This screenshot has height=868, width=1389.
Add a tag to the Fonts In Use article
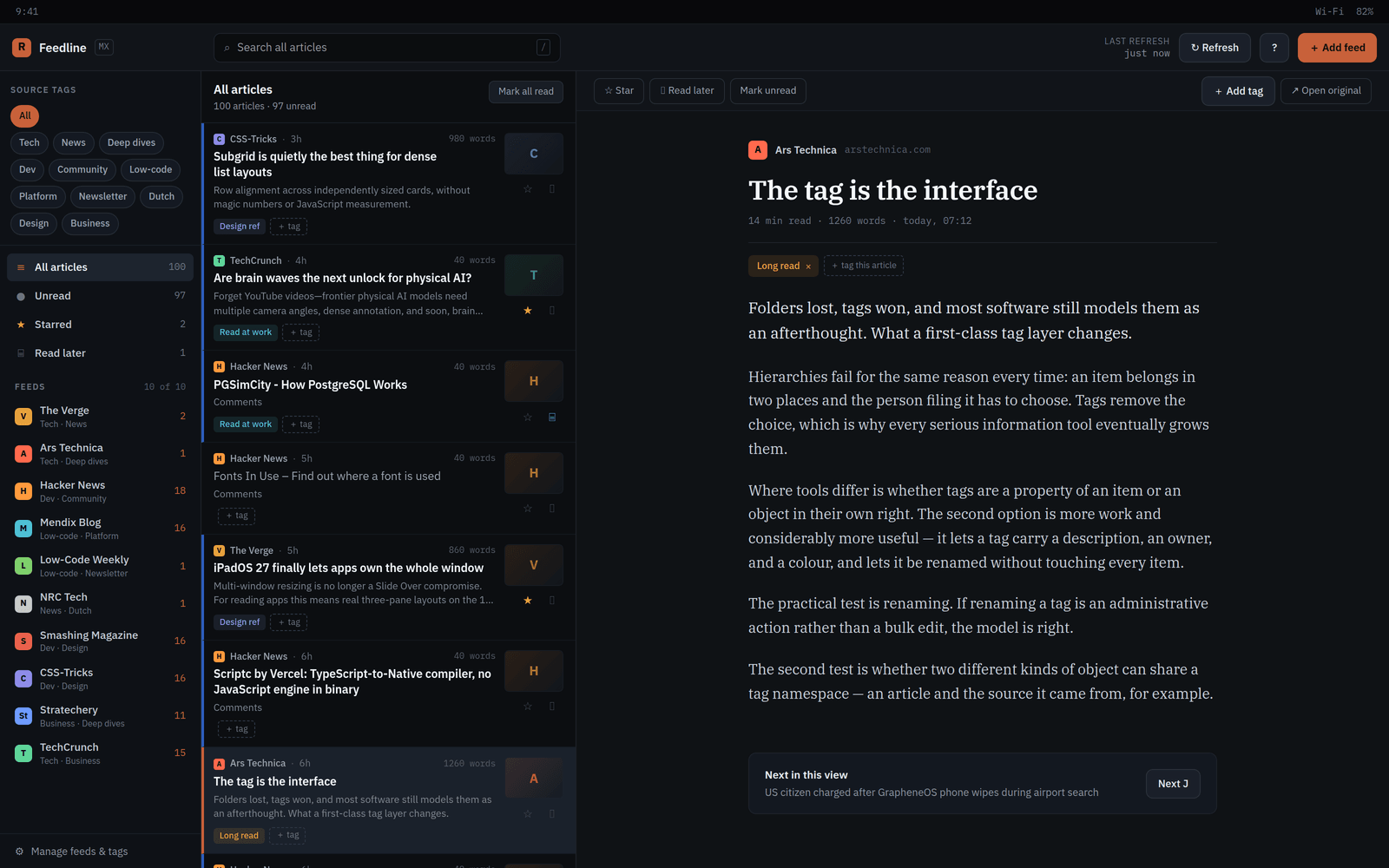tap(236, 516)
